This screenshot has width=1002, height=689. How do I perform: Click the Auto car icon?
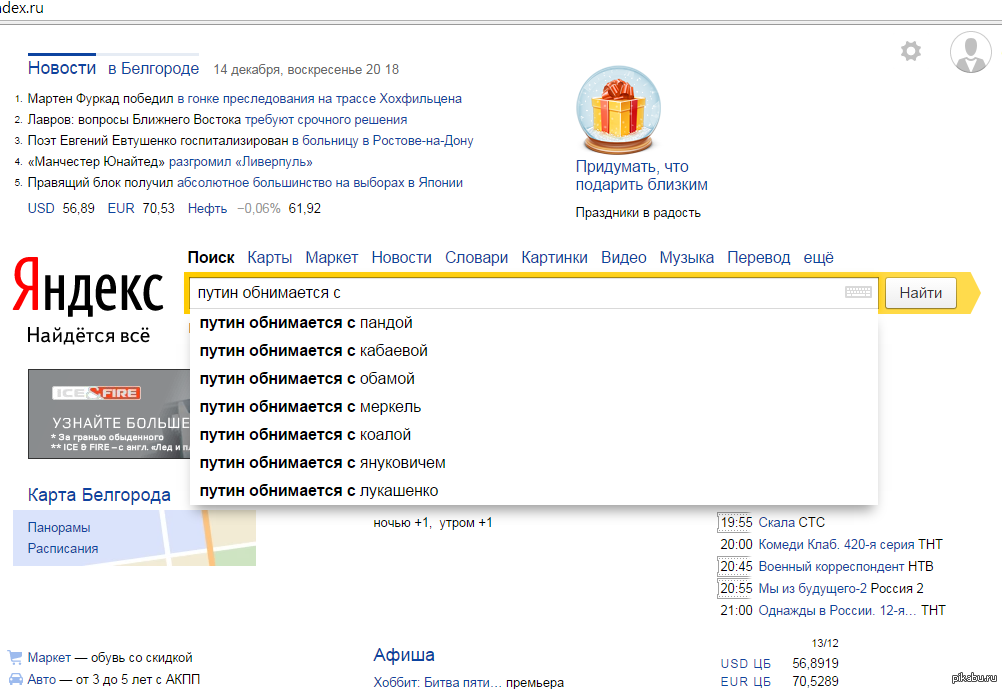(x=15, y=679)
